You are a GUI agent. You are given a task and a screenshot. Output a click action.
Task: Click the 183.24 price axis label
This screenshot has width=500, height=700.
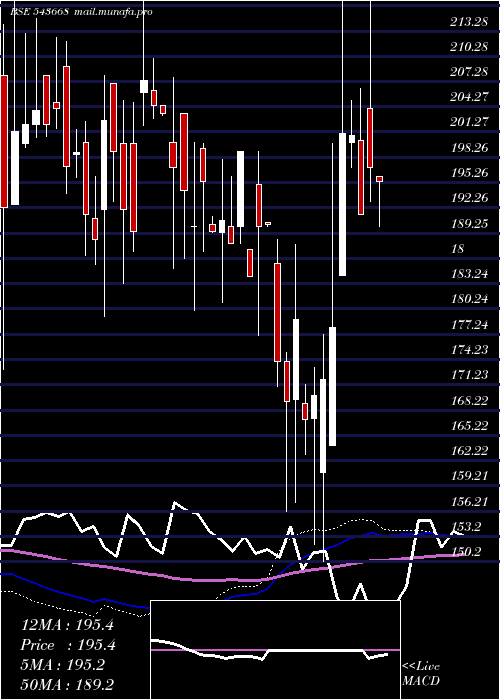click(470, 273)
